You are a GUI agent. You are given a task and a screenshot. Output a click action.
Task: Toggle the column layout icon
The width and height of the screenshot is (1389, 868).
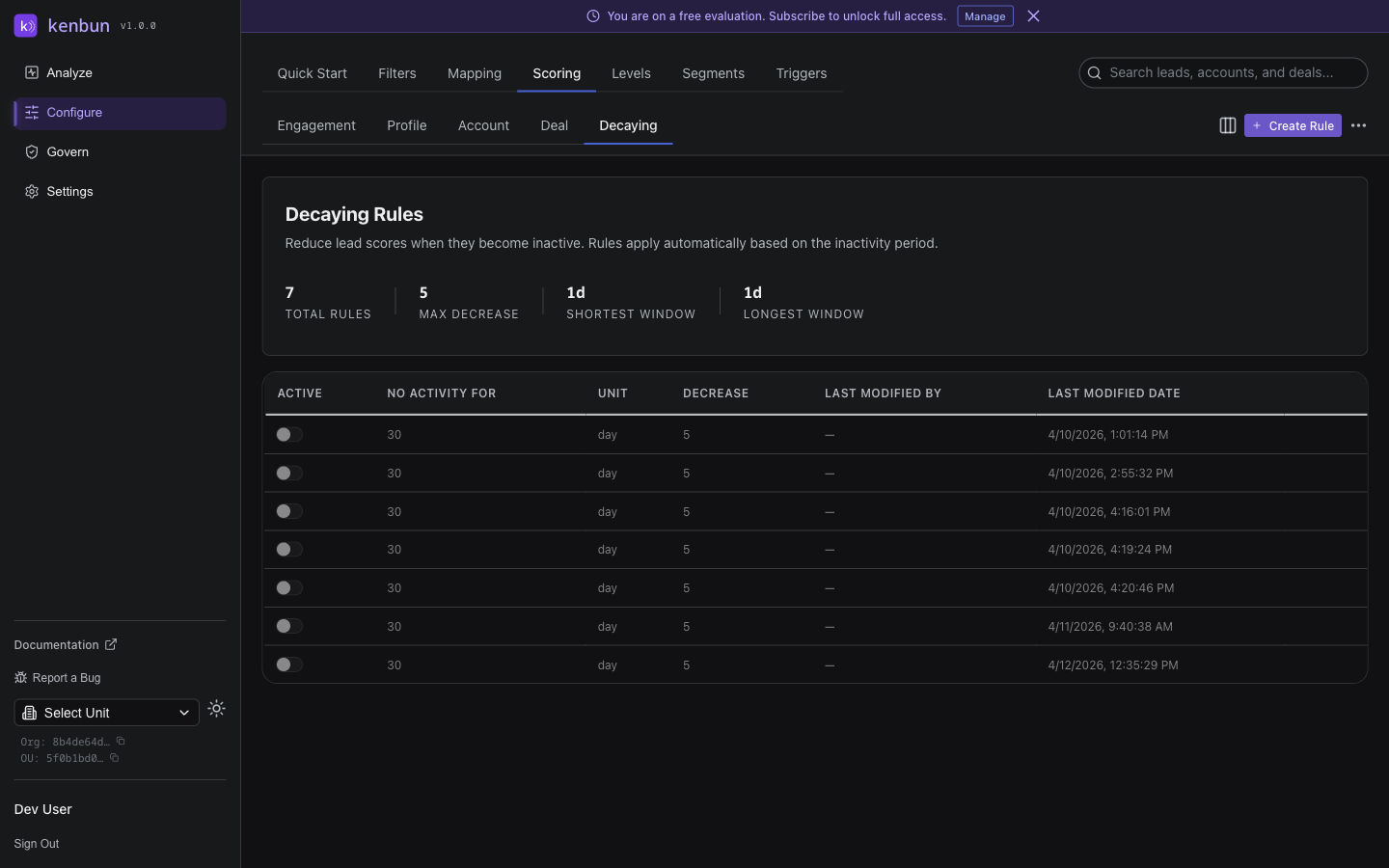tap(1228, 125)
